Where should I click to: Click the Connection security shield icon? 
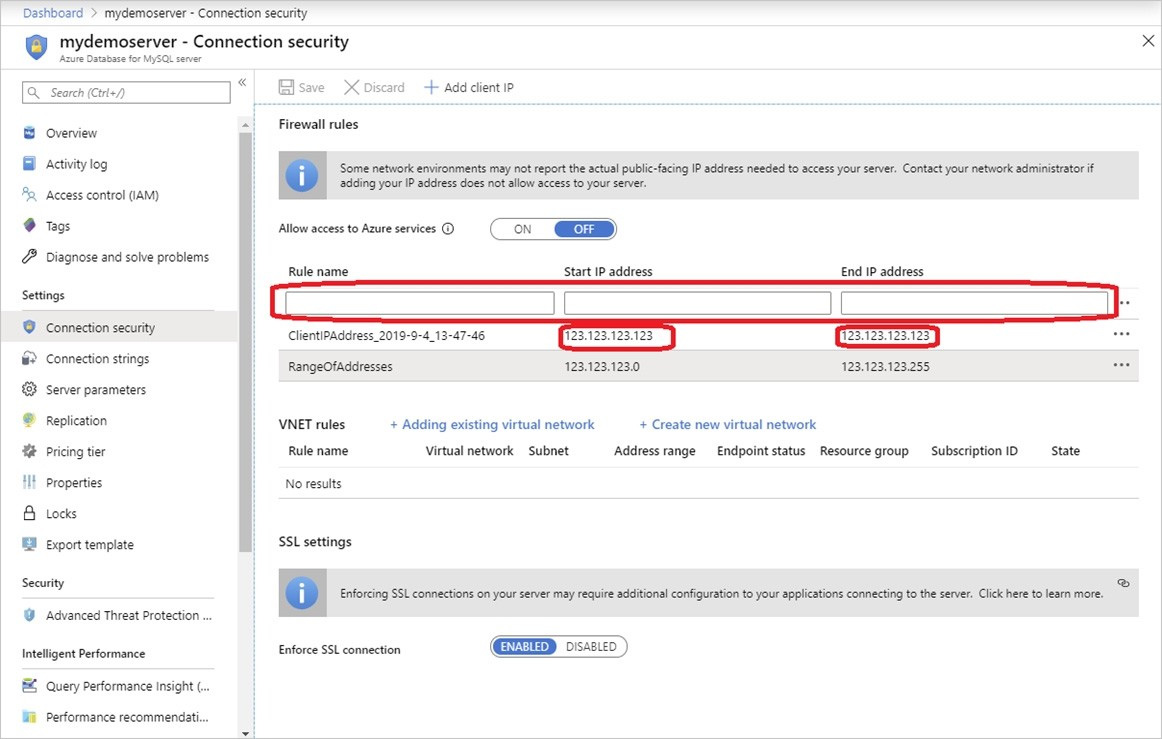(30, 327)
